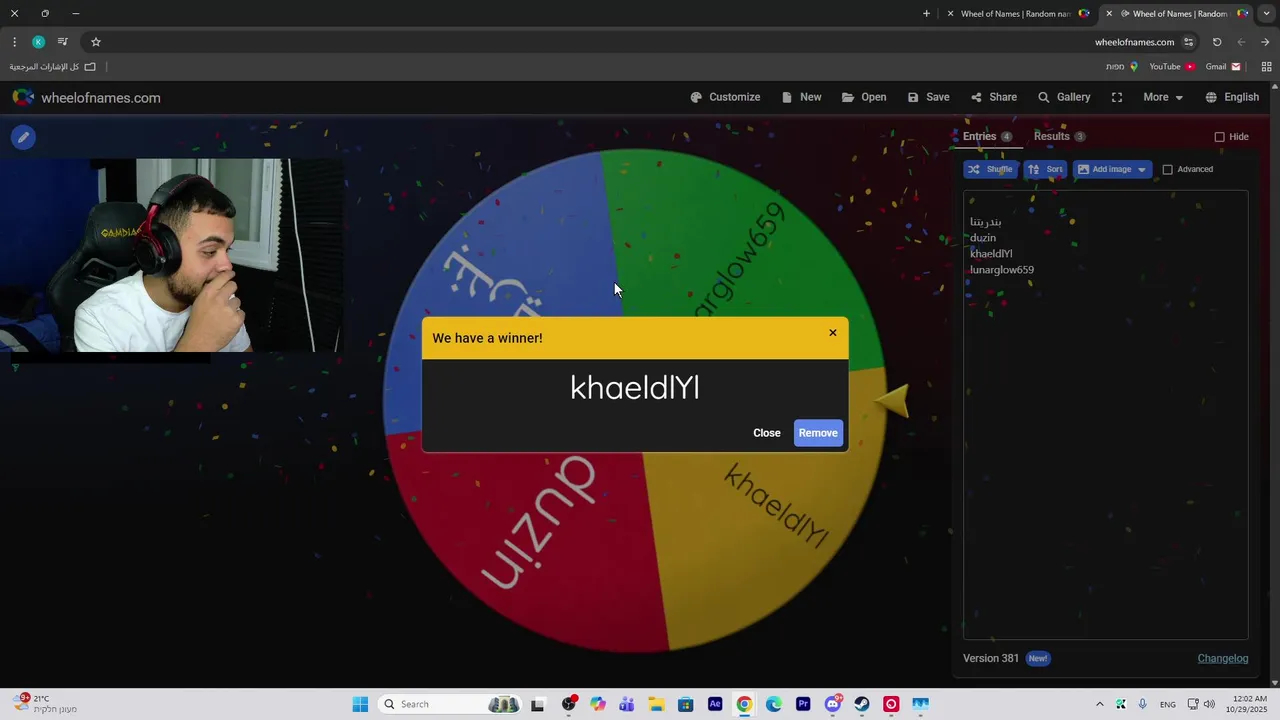
Task: Open Discord from the taskbar
Action: pos(833,704)
